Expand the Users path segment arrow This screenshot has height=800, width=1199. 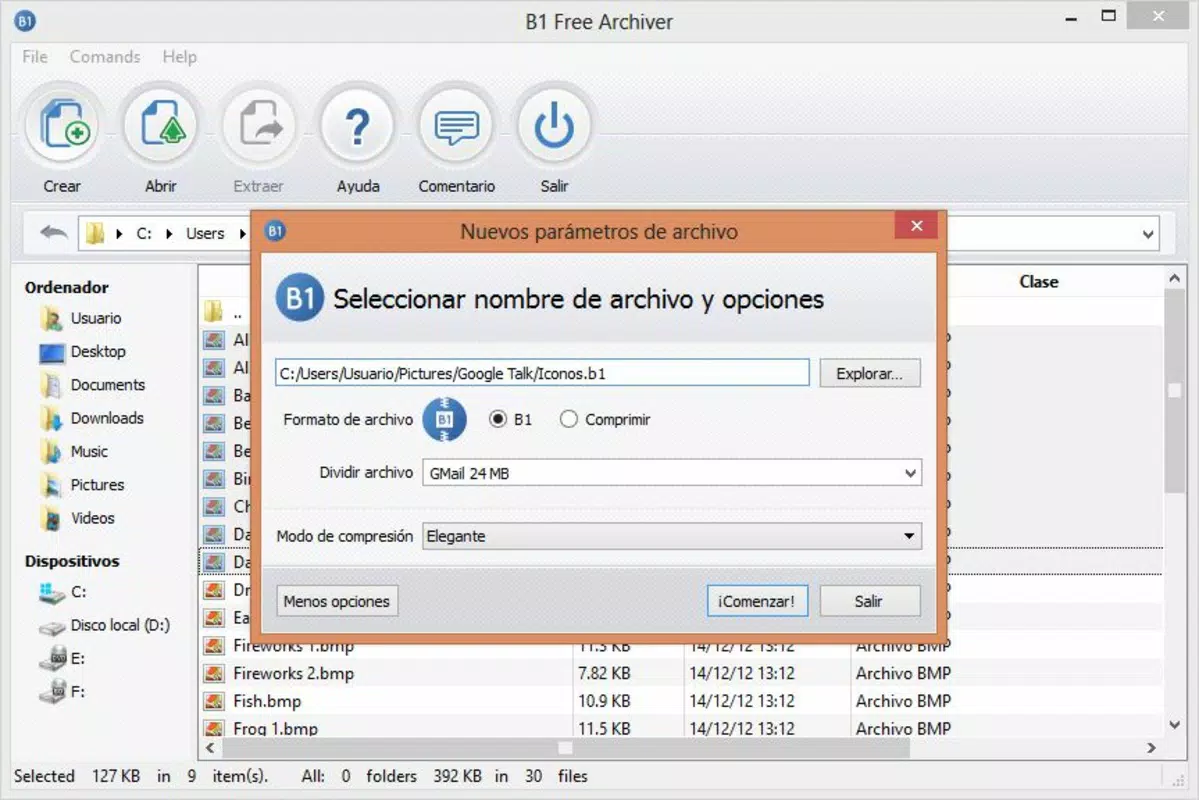[242, 233]
